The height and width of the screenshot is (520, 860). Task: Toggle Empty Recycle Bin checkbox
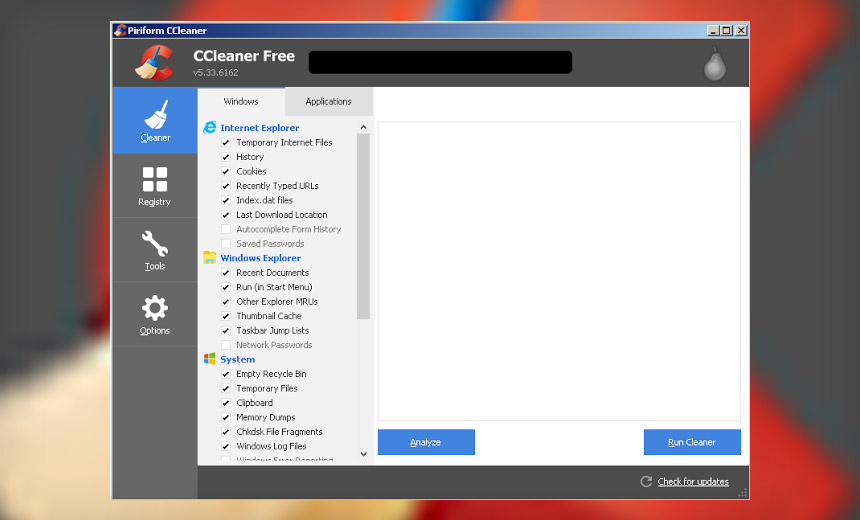coord(225,374)
